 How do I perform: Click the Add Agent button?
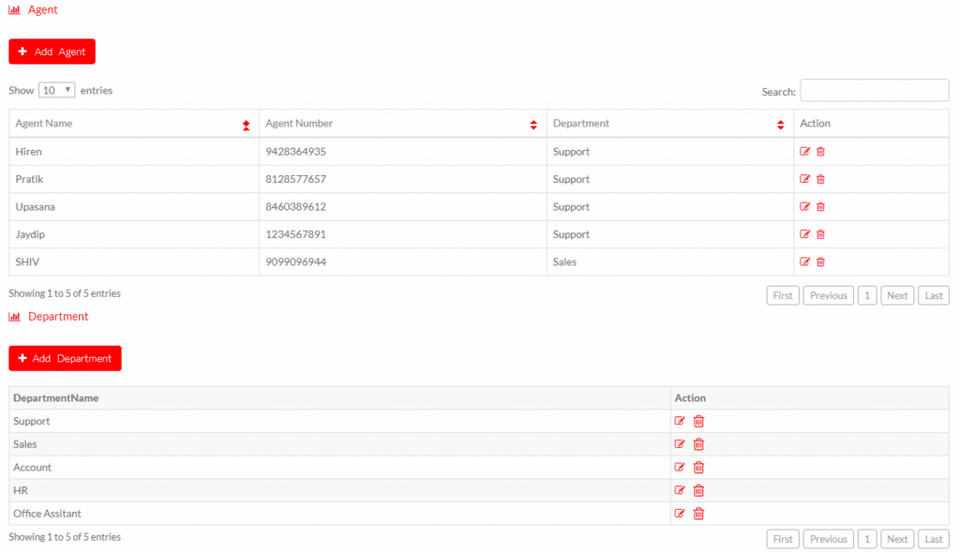pos(52,51)
